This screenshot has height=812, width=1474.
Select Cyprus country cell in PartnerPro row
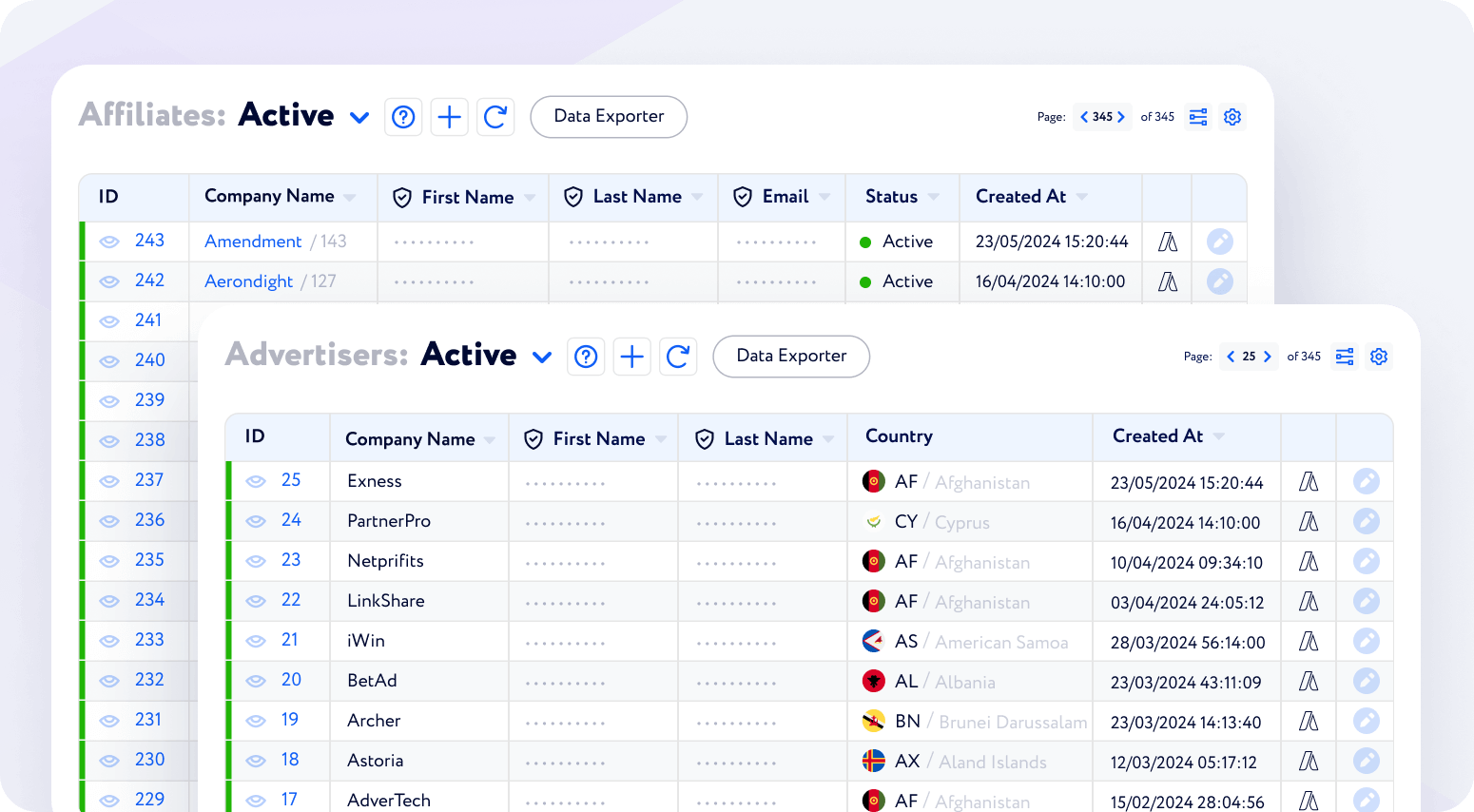tap(969, 522)
